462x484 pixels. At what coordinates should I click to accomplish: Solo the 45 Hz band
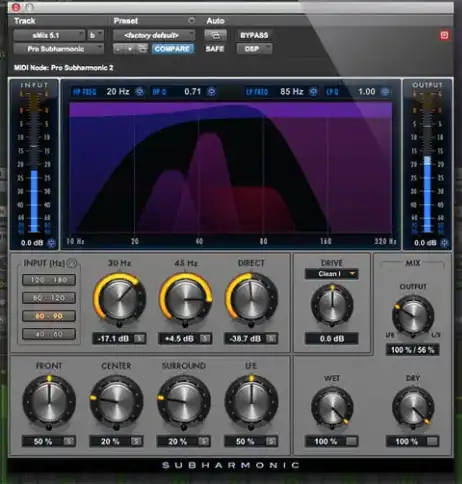click(x=205, y=339)
